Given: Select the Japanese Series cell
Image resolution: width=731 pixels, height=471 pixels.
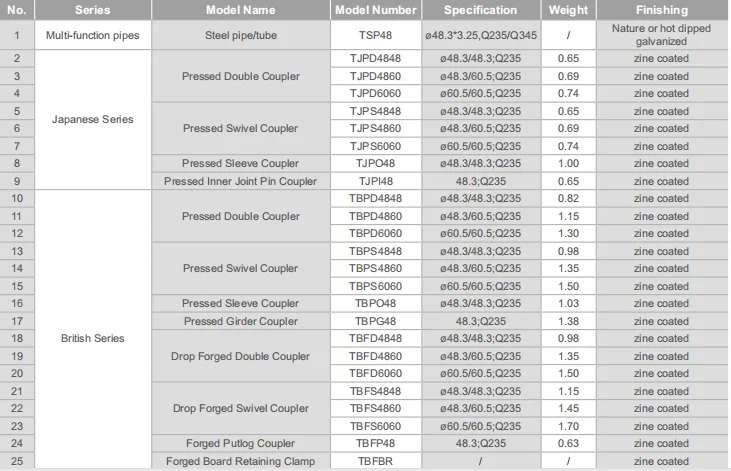Looking at the screenshot, I should pyautogui.click(x=92, y=120).
